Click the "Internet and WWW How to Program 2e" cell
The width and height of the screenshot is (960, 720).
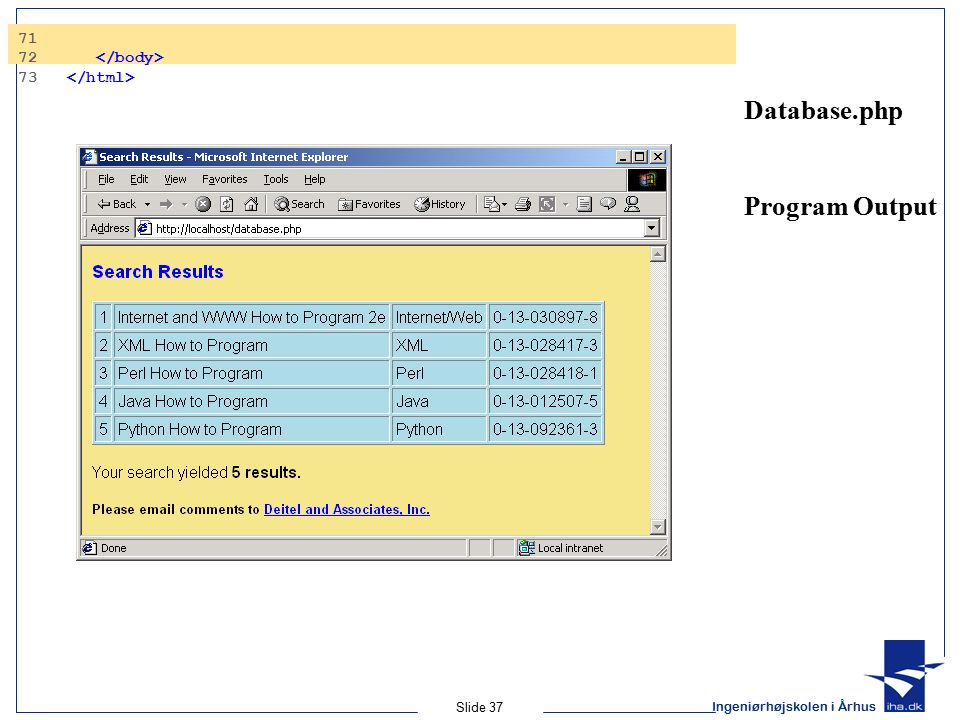click(x=252, y=317)
